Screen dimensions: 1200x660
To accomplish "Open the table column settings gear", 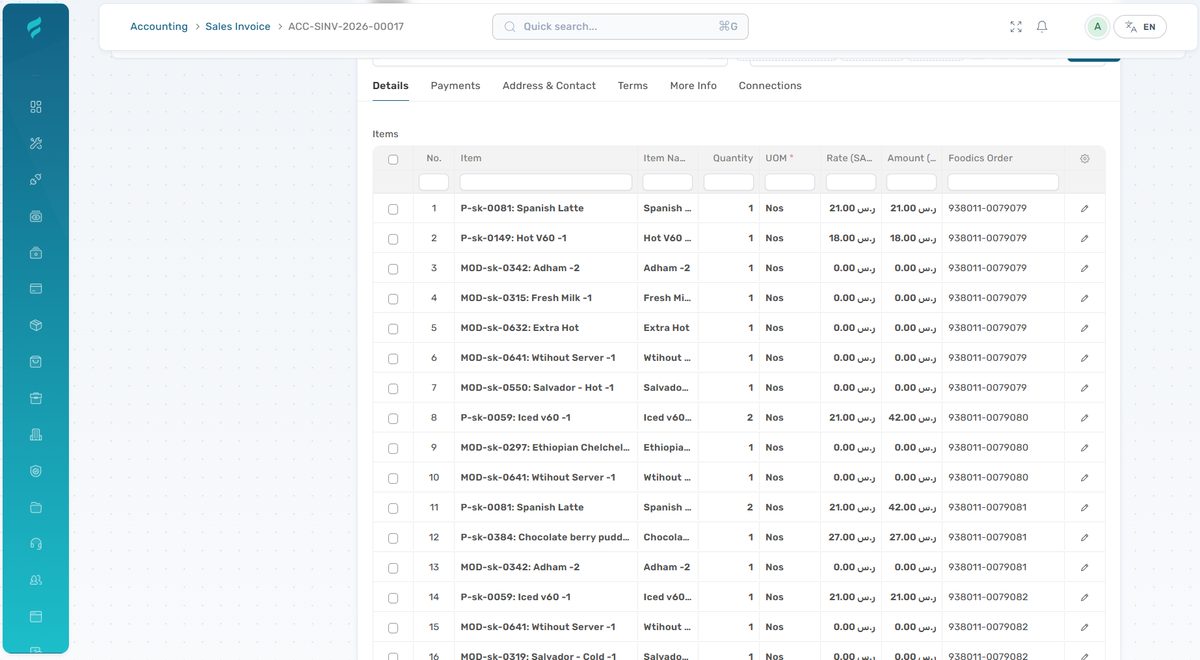I will 1085,158.
